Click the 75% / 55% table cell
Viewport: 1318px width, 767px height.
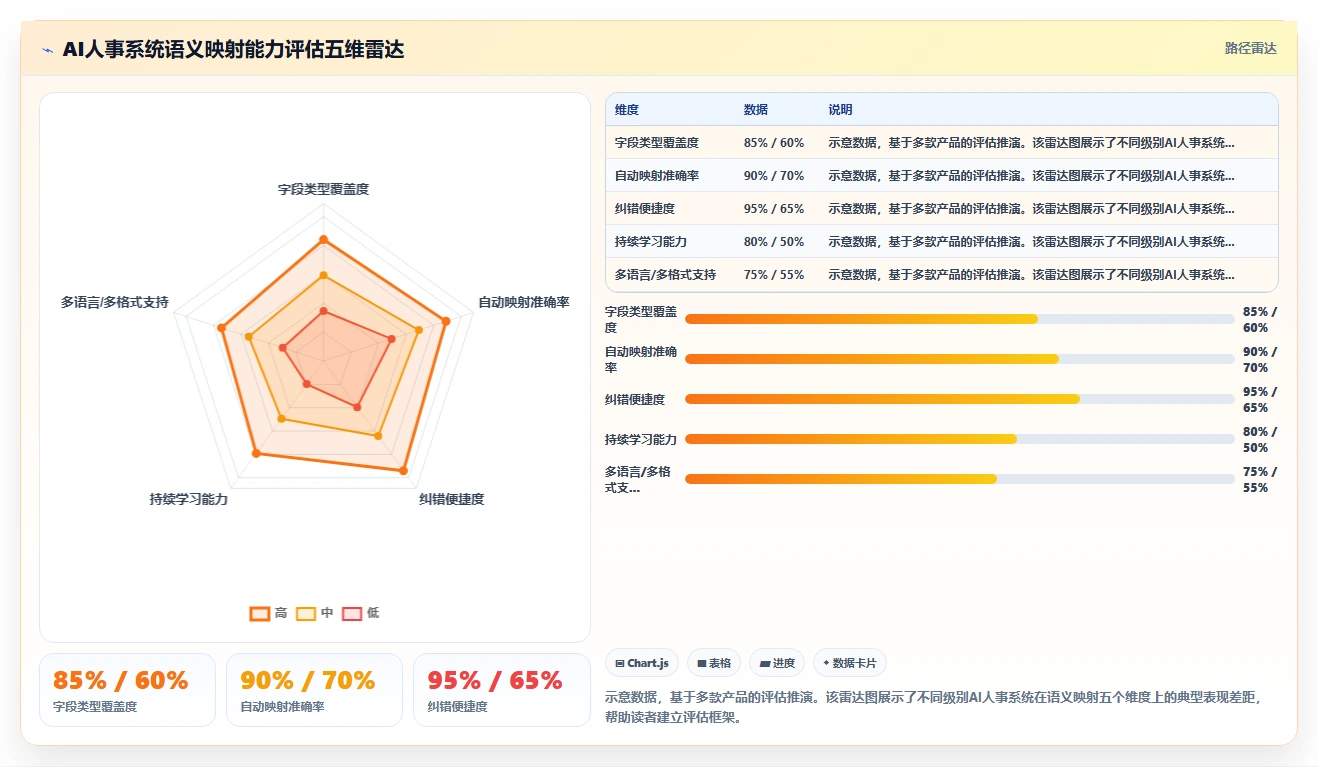tap(774, 275)
